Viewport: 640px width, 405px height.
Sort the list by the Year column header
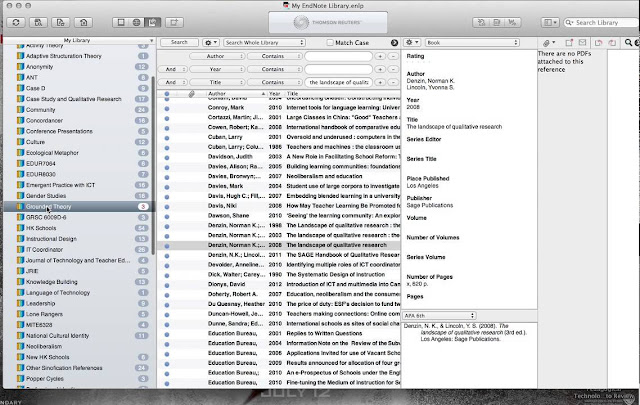click(x=275, y=93)
